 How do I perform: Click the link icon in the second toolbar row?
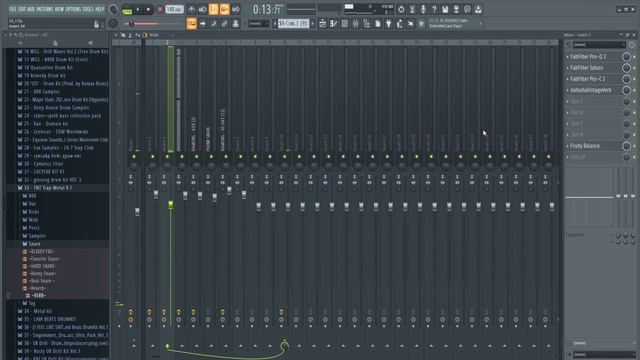pyautogui.click(x=224, y=24)
